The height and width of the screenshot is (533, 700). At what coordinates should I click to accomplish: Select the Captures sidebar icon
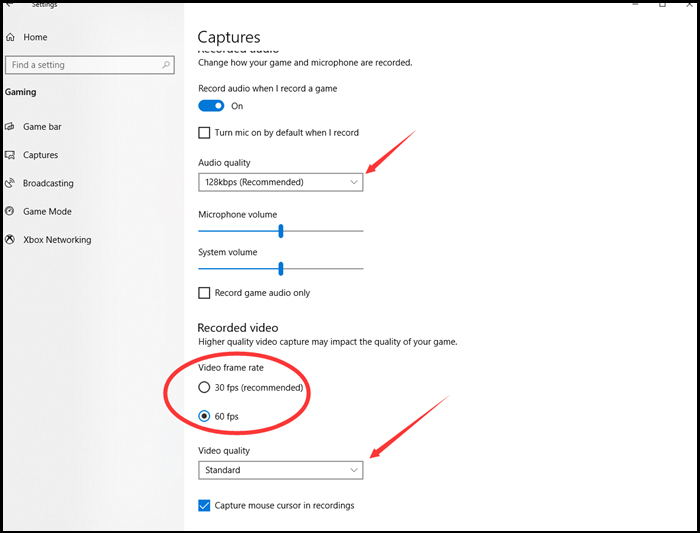[11, 155]
